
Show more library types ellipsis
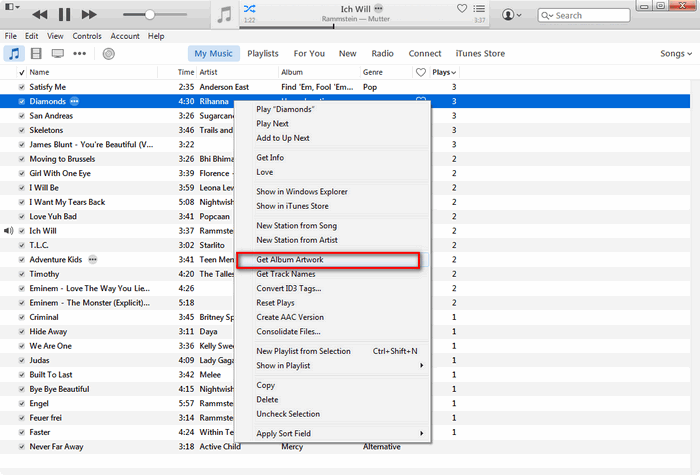79,54
